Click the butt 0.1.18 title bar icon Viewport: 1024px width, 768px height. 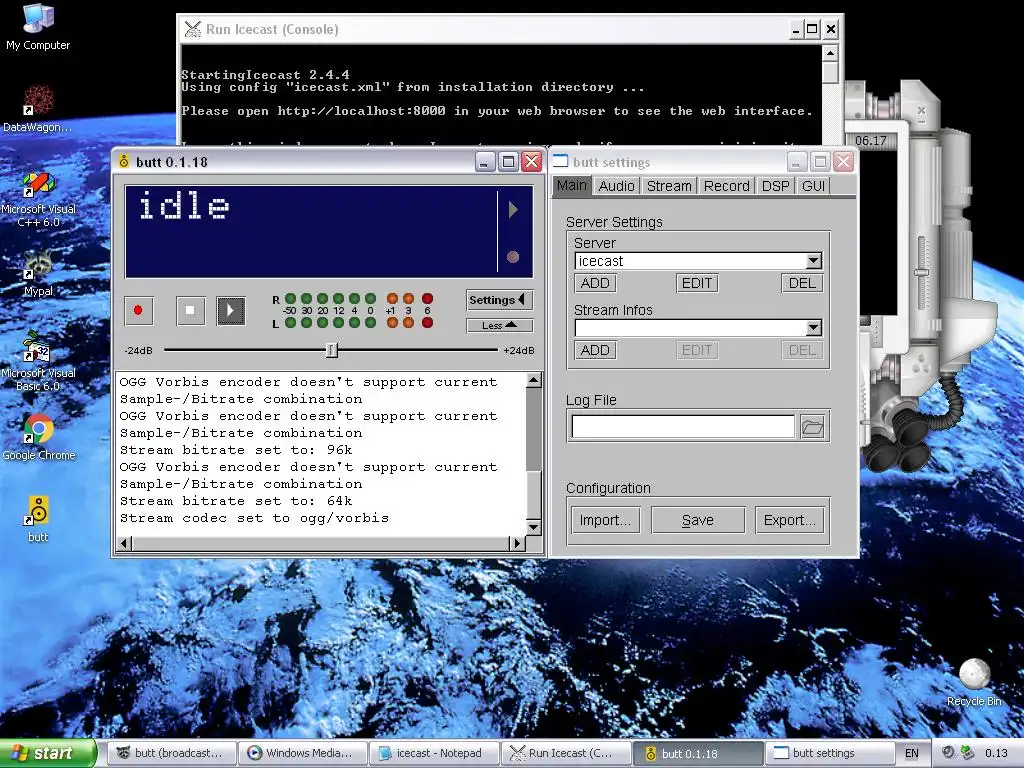[123, 161]
